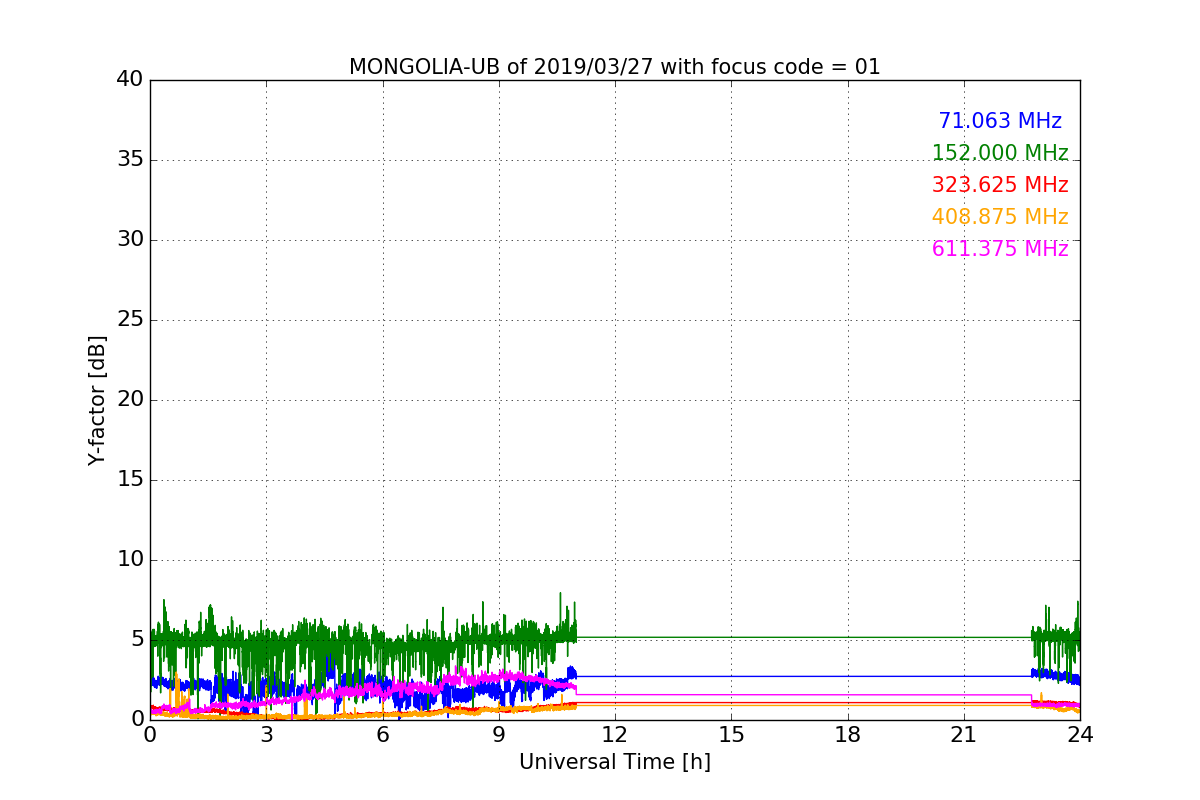Click the x-axis tick label 3
The image size is (1200, 800).
click(266, 735)
